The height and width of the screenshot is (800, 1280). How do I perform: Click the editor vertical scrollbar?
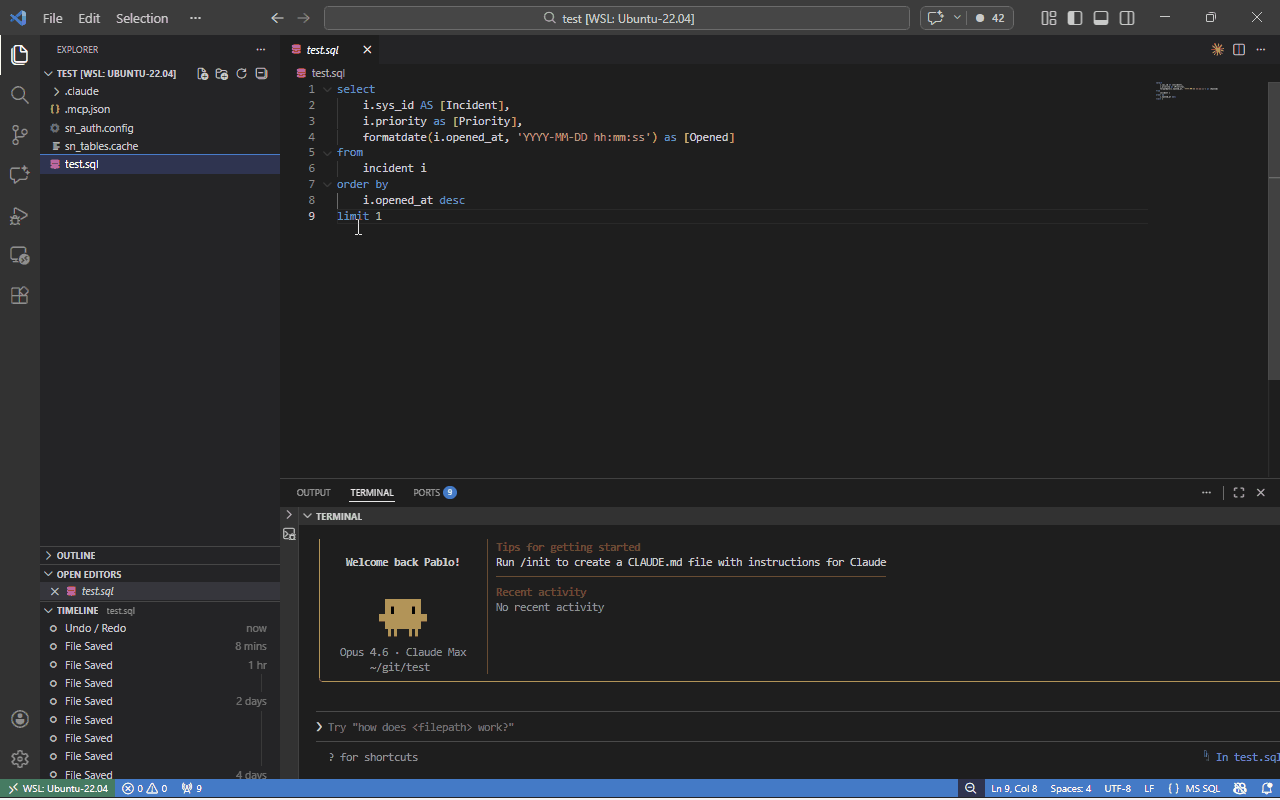click(1273, 230)
